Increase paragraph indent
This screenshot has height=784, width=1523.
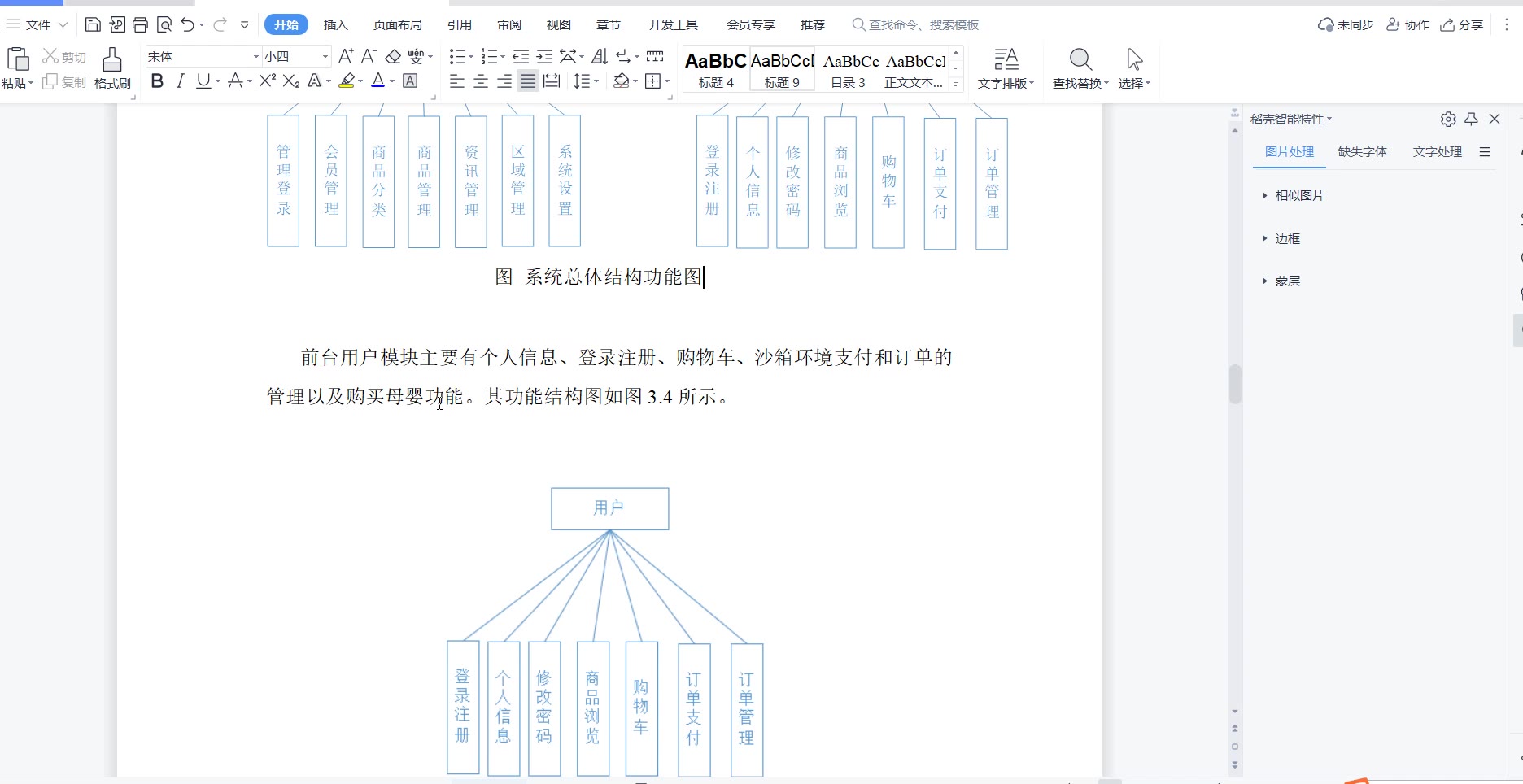point(544,56)
